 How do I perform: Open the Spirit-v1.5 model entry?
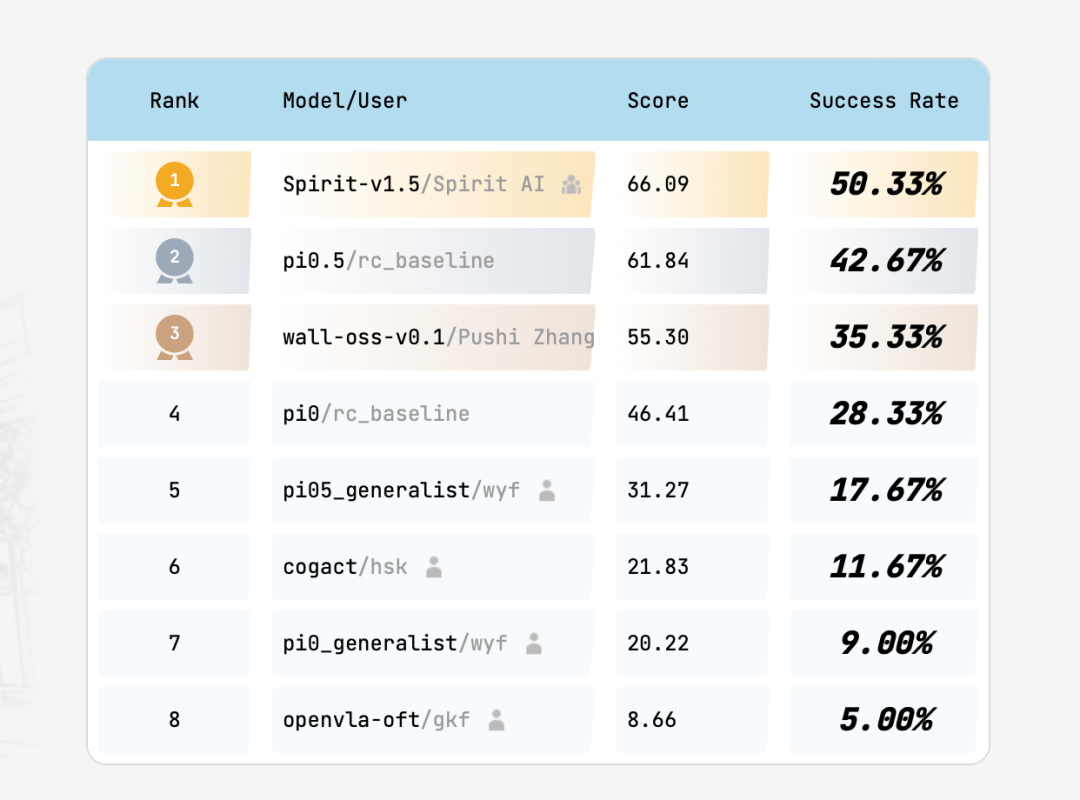pyautogui.click(x=350, y=184)
